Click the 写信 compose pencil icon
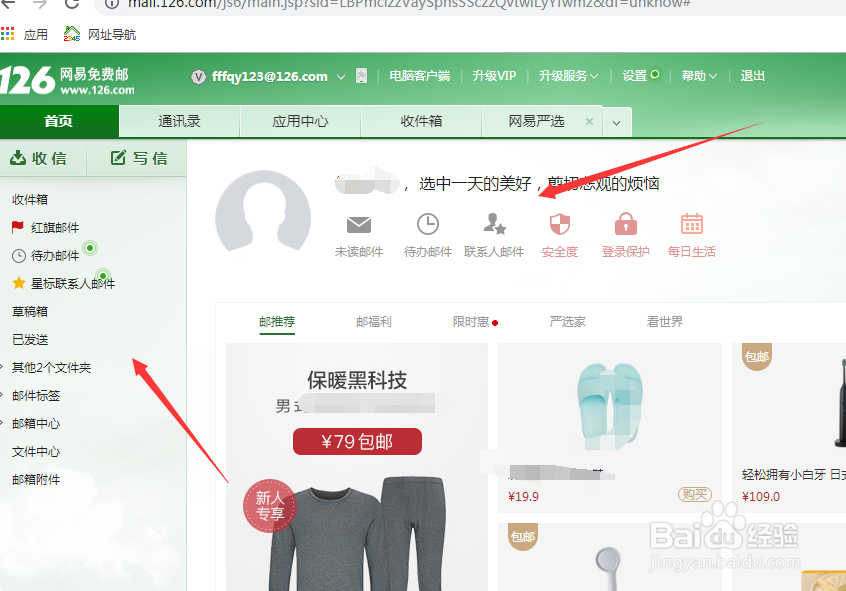Screen dimensions: 846x591 pos(118,158)
